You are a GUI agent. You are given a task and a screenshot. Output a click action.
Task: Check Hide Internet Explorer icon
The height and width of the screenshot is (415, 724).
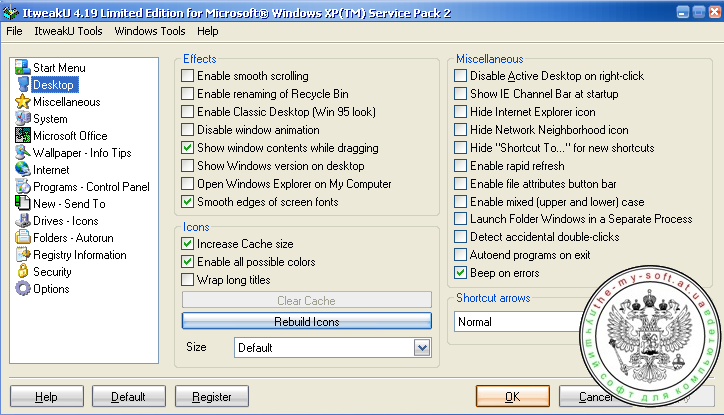pyautogui.click(x=460, y=112)
